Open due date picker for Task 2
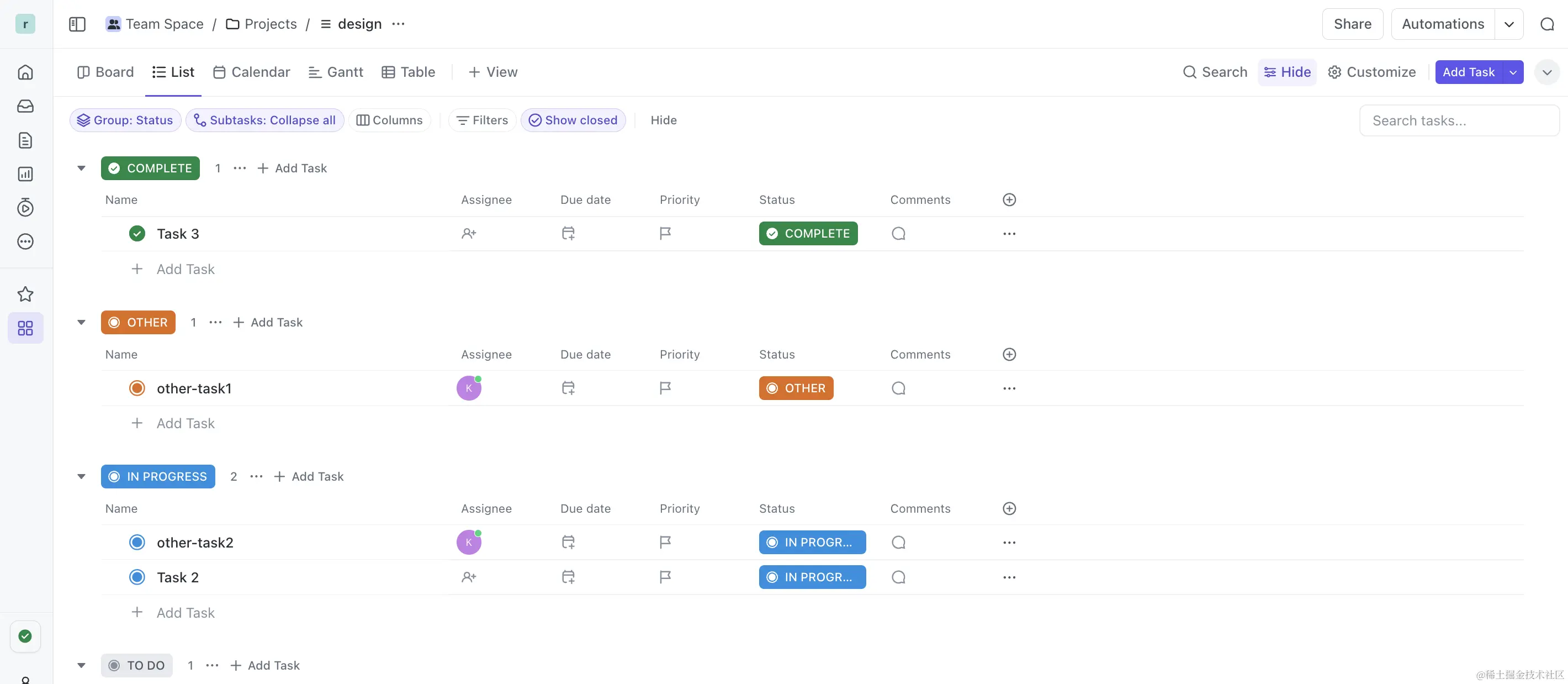 (568, 577)
